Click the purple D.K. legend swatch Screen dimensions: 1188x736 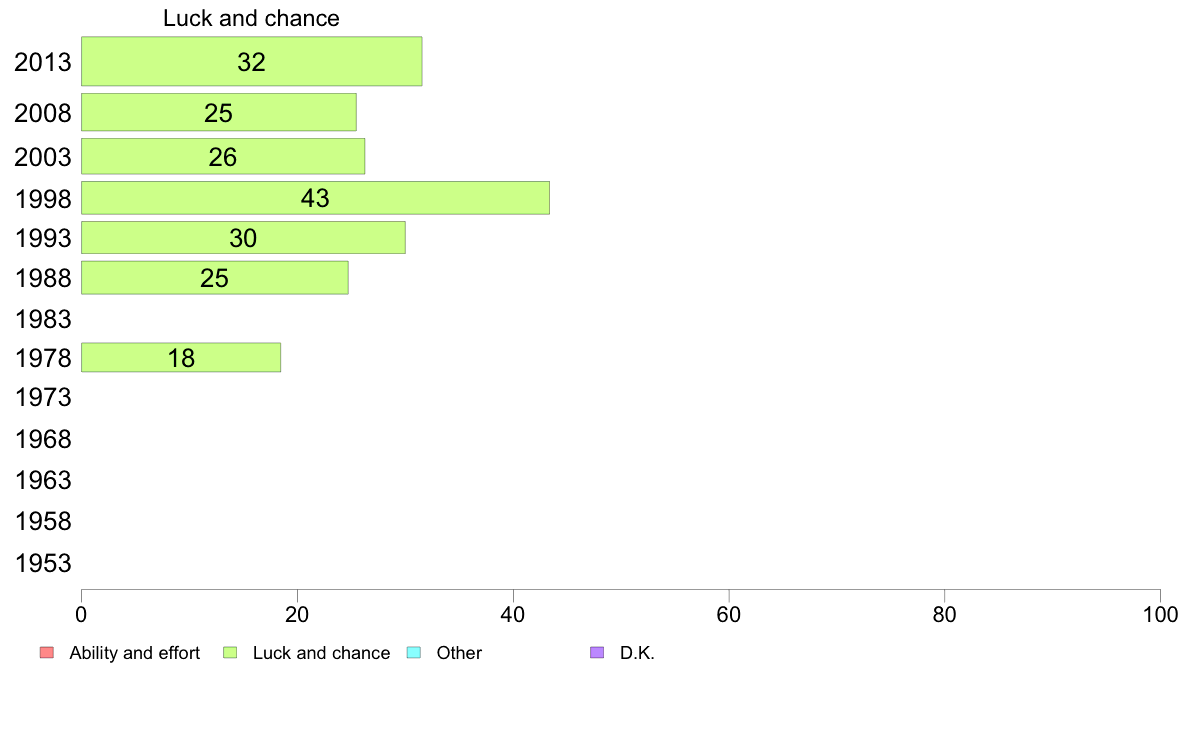point(597,653)
